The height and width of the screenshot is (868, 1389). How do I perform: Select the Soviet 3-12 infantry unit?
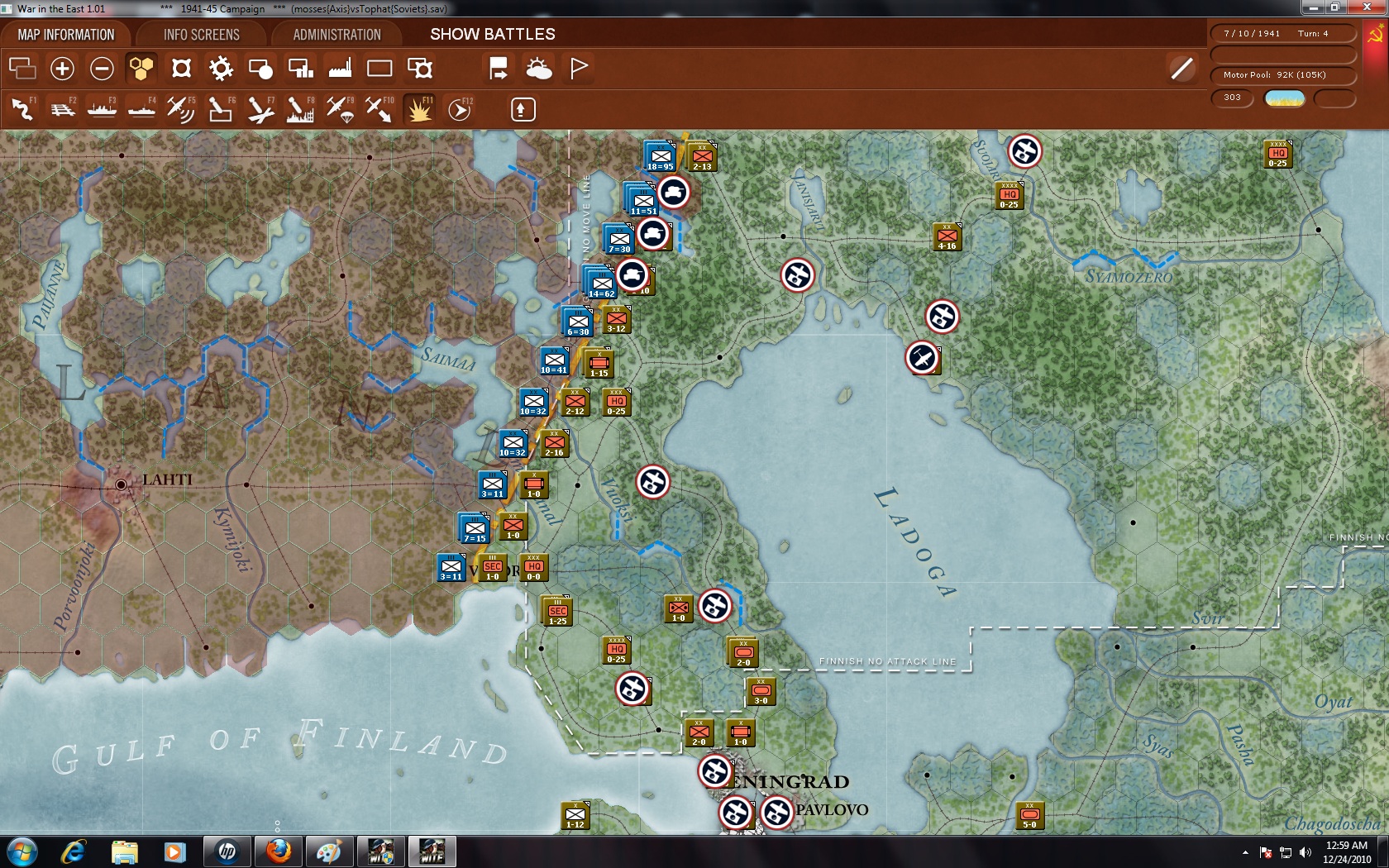pos(616,320)
